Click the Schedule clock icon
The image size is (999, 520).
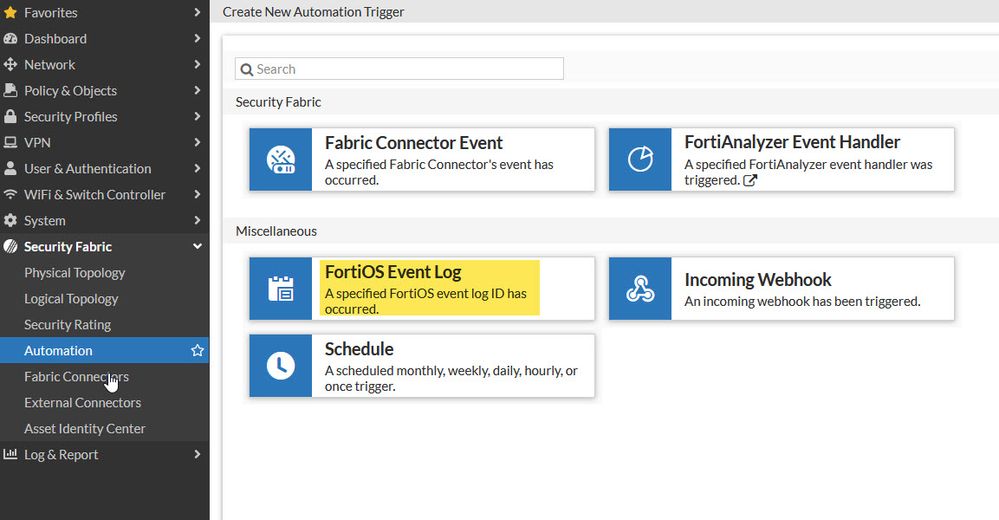click(281, 366)
